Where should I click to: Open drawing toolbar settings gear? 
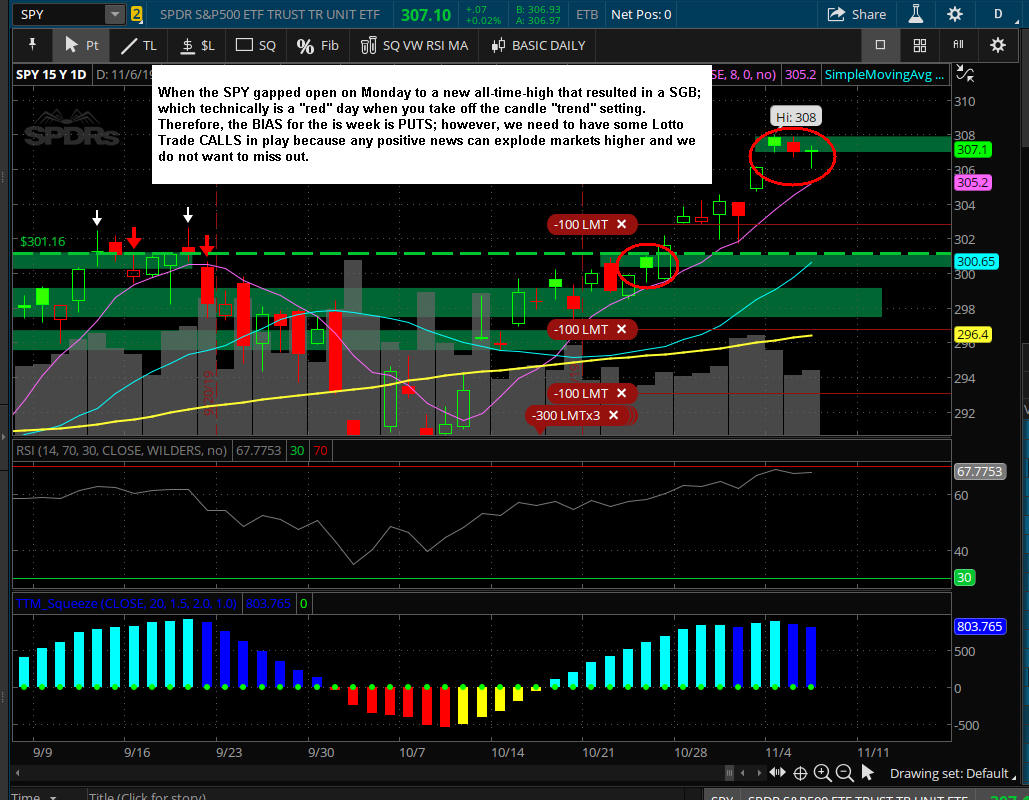click(998, 45)
